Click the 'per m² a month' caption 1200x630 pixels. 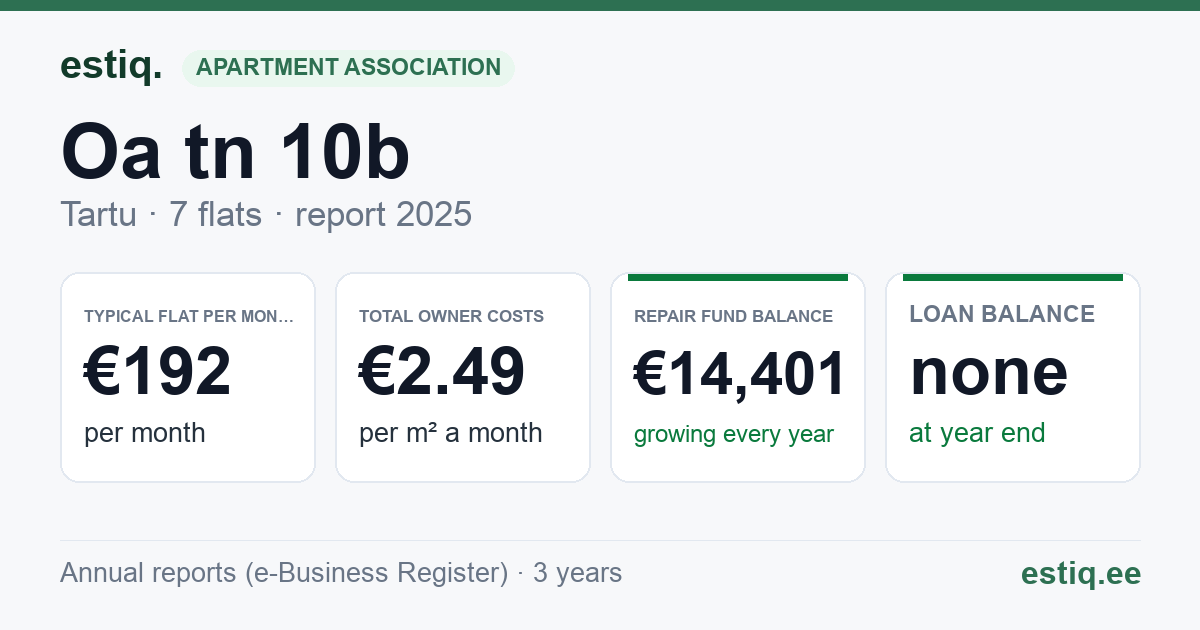tap(450, 433)
